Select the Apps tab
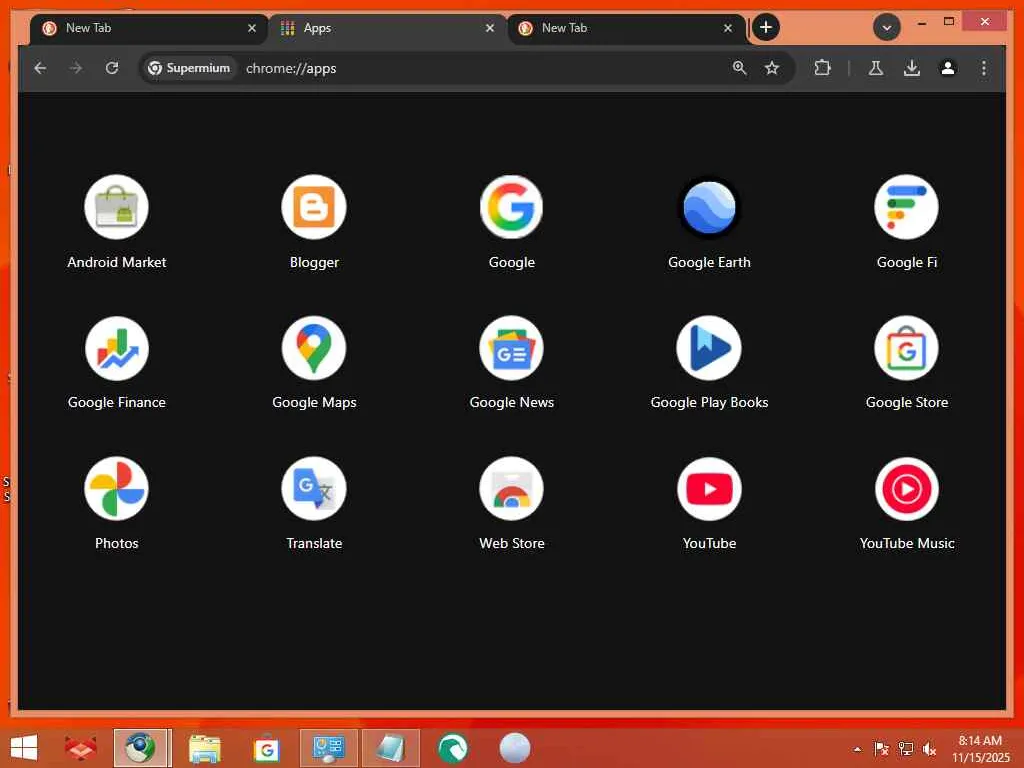The image size is (1024, 768). [x=387, y=28]
